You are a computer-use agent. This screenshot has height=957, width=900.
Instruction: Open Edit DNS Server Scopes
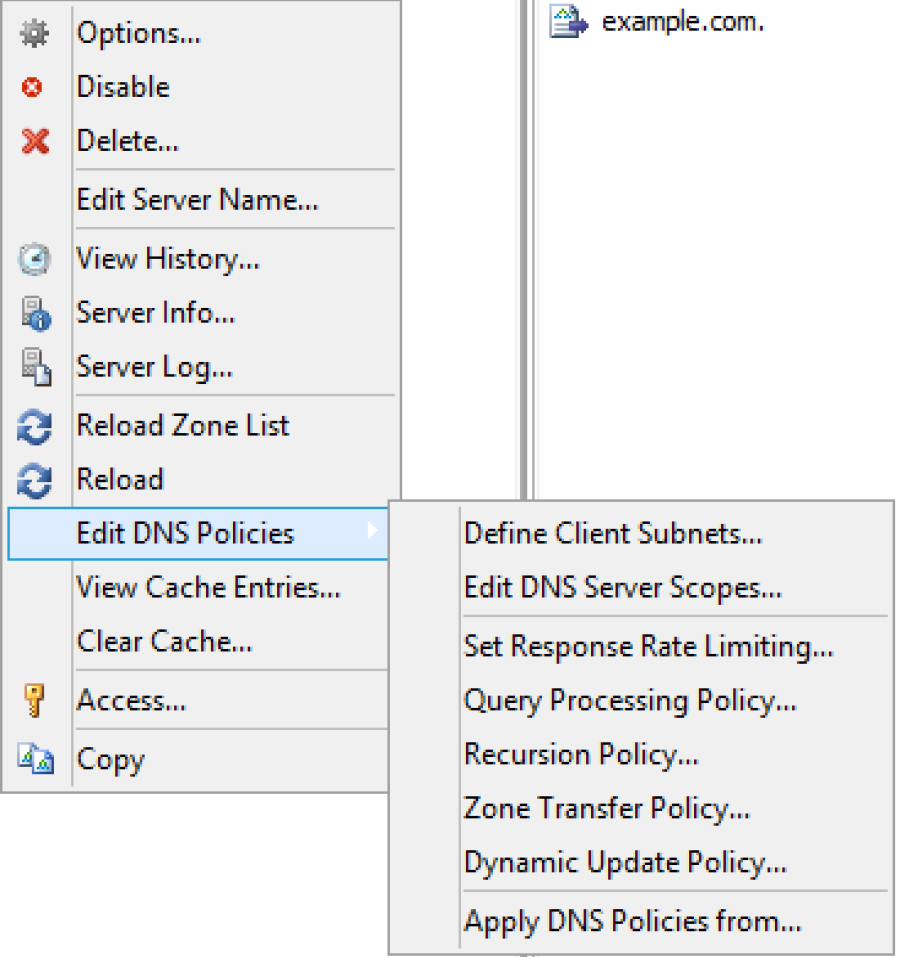(622, 588)
